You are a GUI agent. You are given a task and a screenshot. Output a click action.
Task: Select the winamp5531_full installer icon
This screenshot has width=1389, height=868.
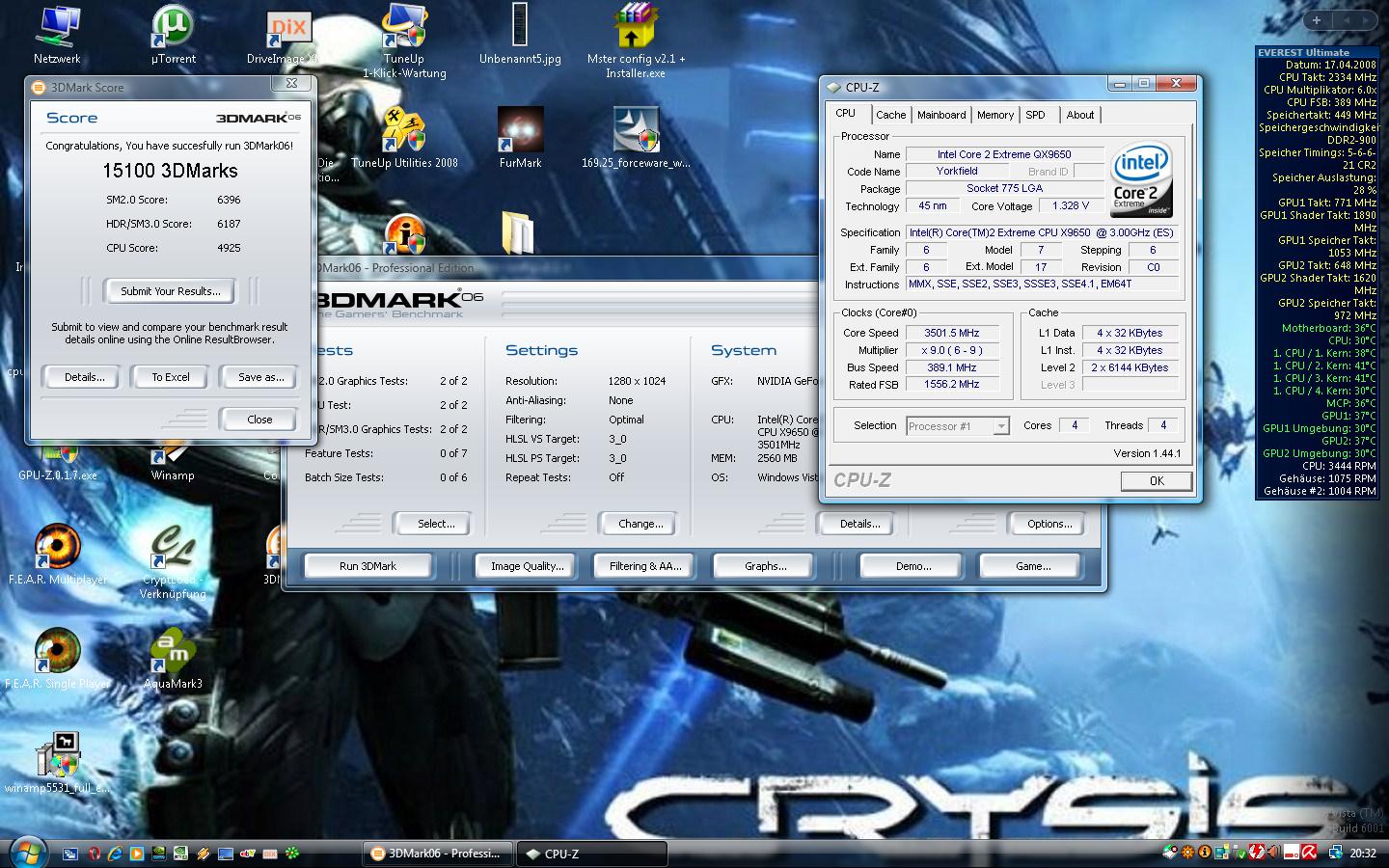point(58,763)
